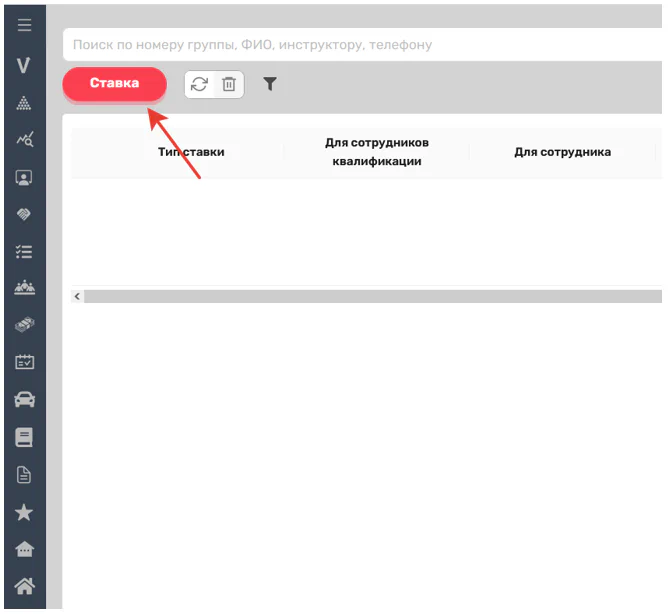Click the search field for group or name
The width and height of the screenshot is (668, 614).
[x=360, y=45]
